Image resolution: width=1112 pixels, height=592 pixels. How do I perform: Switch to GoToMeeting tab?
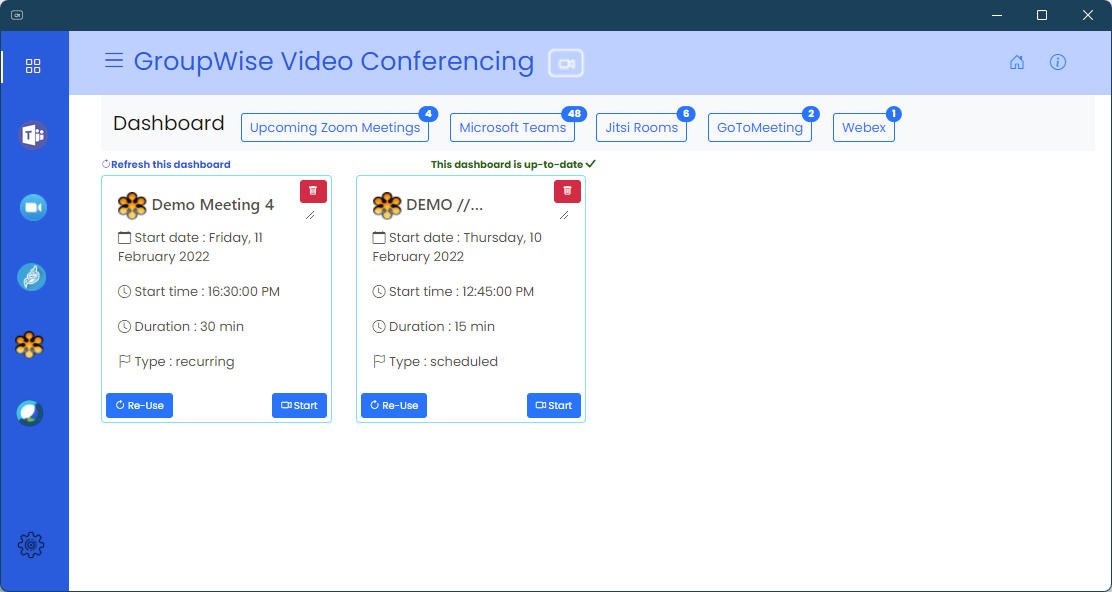click(x=760, y=128)
